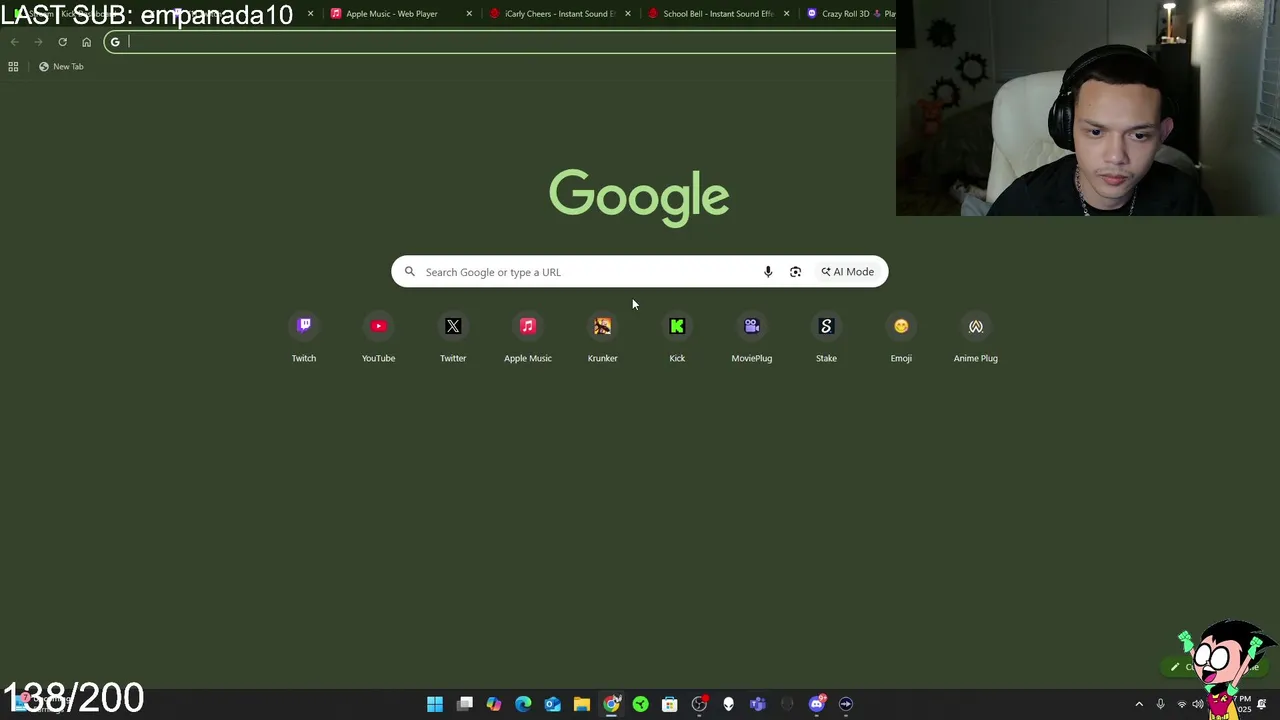
Task: Click the browser forward arrow
Action: [38, 42]
